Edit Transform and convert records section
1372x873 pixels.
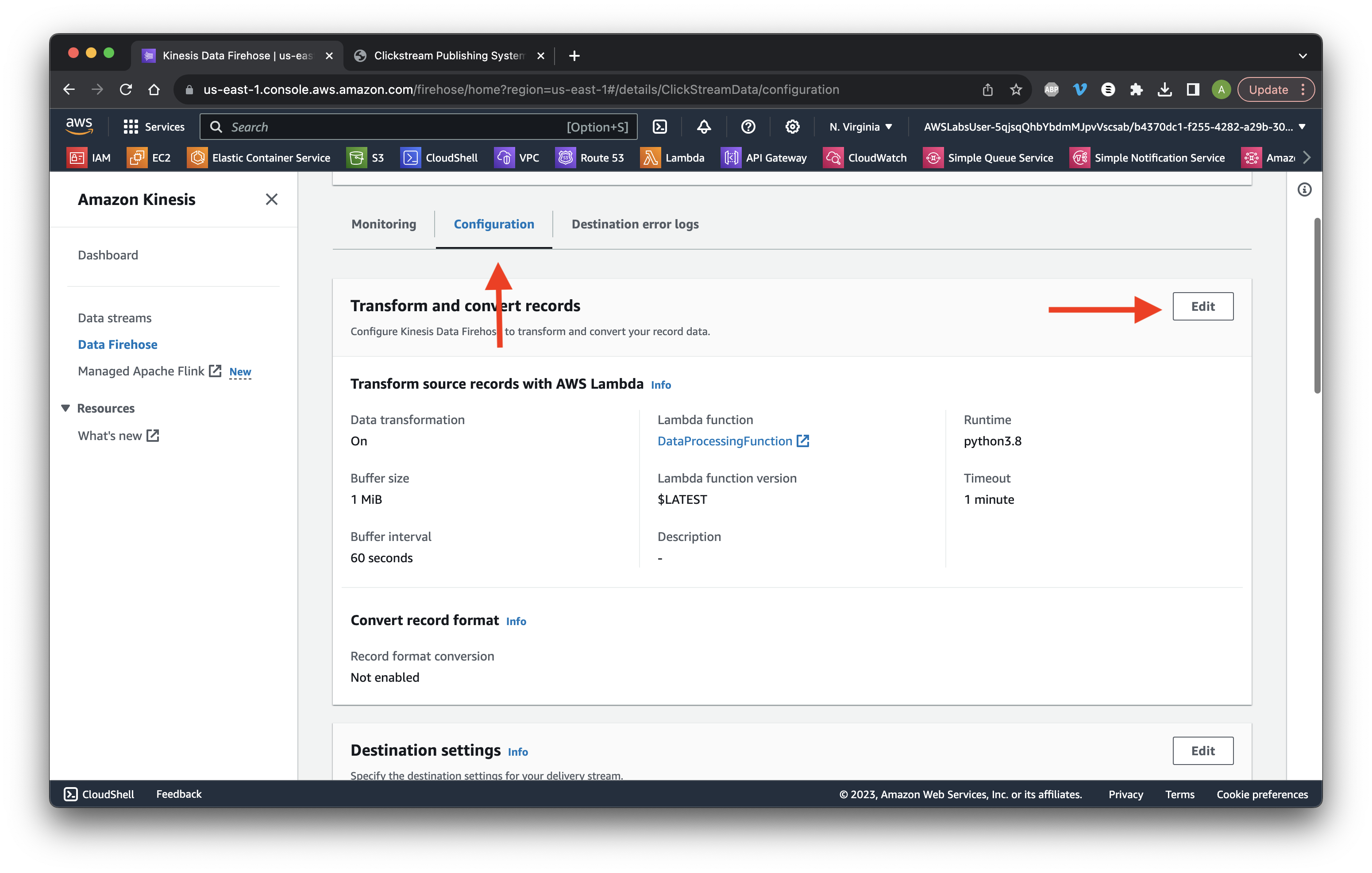coord(1203,306)
